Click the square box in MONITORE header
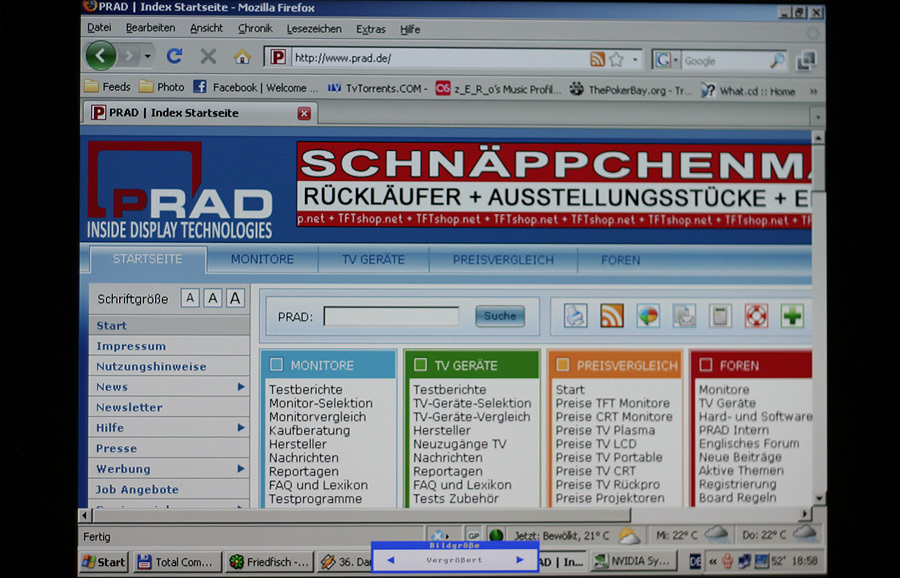 [x=277, y=364]
